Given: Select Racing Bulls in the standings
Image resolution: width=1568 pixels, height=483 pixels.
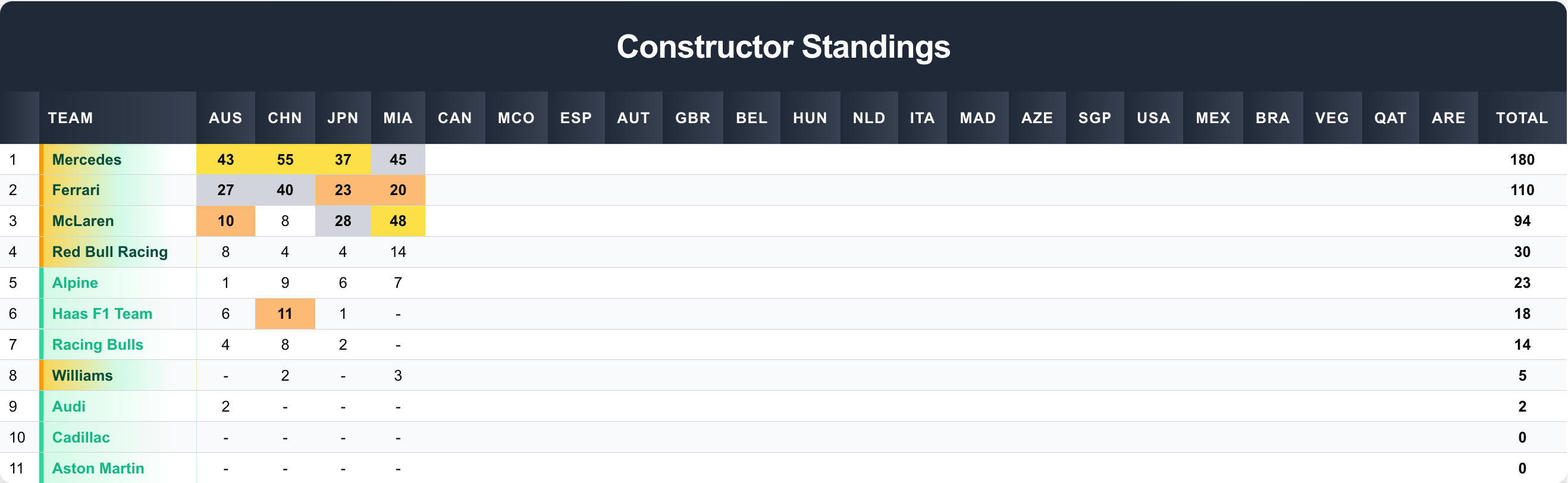Looking at the screenshot, I should (x=98, y=345).
